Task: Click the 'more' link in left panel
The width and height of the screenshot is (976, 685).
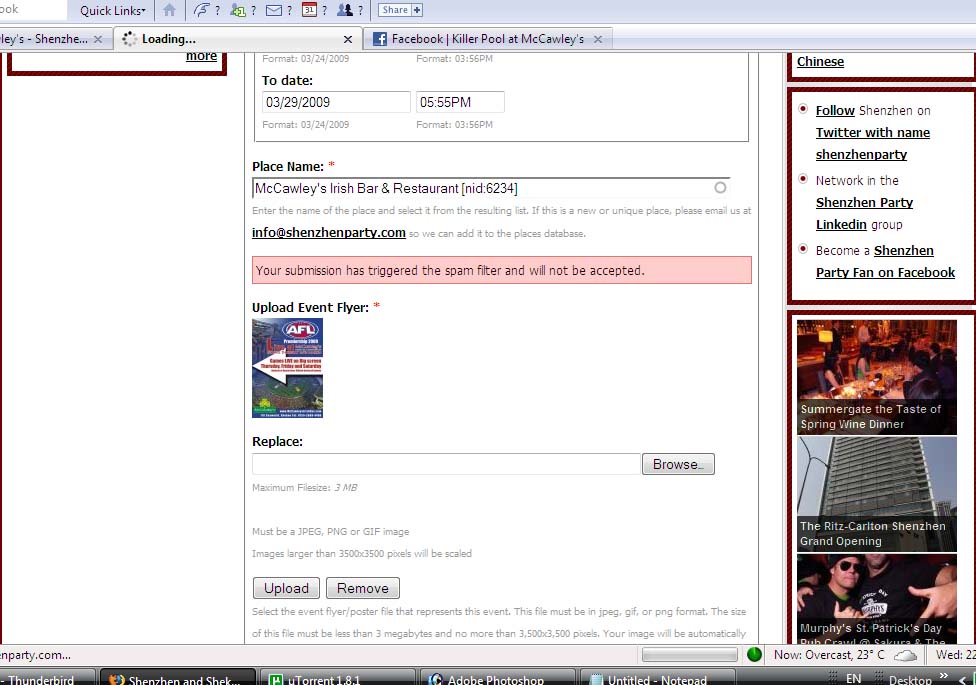Action: pos(202,56)
